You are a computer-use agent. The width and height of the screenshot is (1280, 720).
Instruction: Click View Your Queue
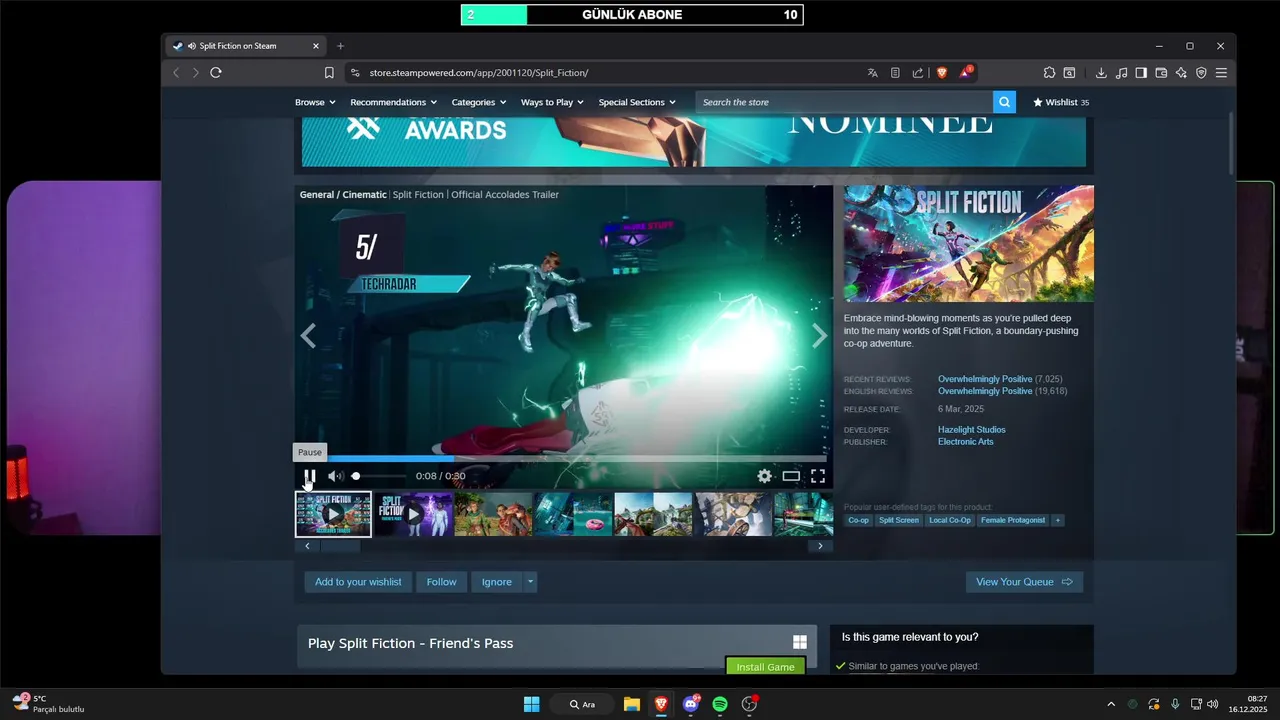coord(1024,582)
